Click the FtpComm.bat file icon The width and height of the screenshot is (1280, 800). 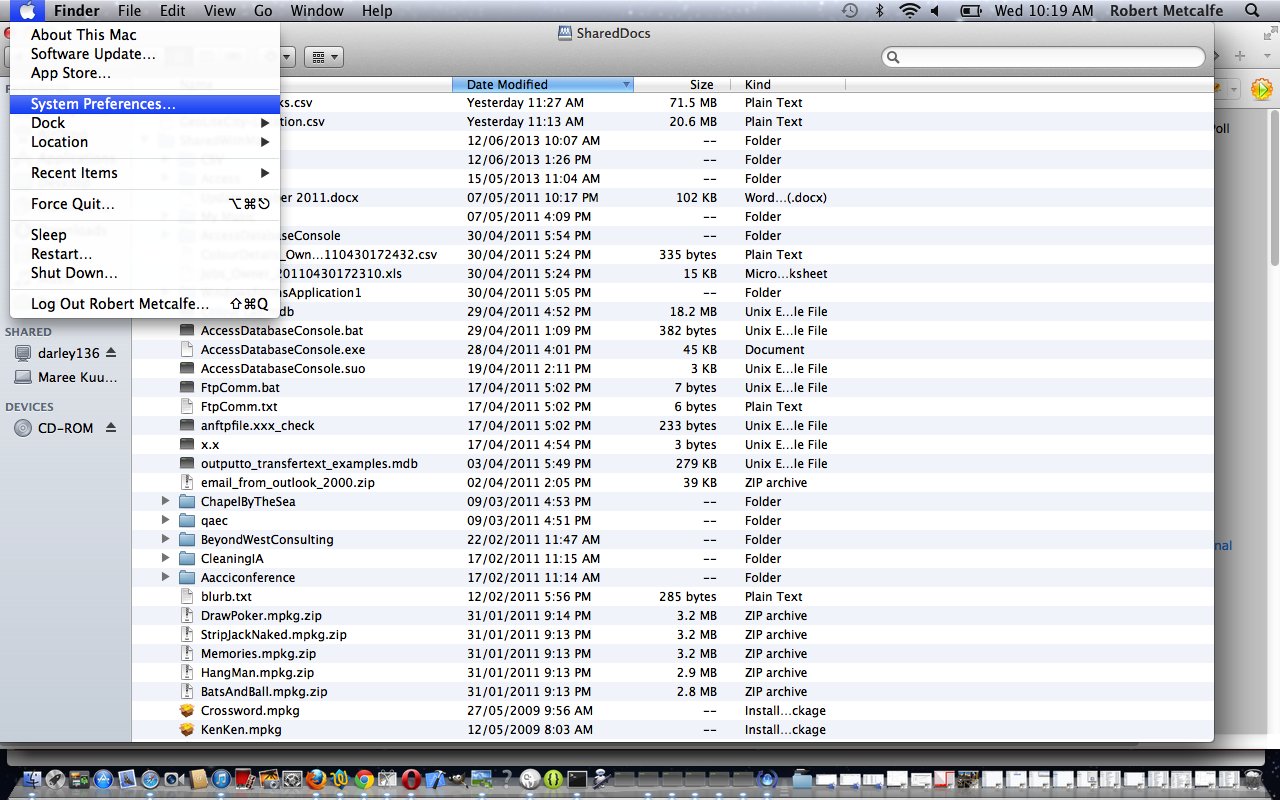(186, 387)
